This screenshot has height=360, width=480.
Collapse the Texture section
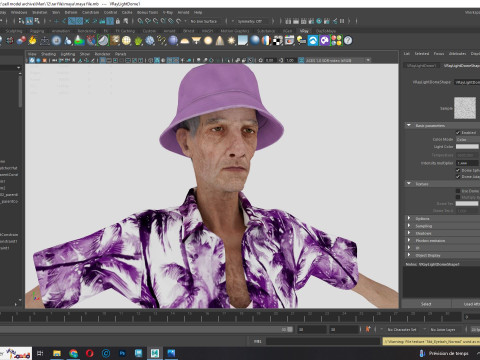click(x=409, y=184)
